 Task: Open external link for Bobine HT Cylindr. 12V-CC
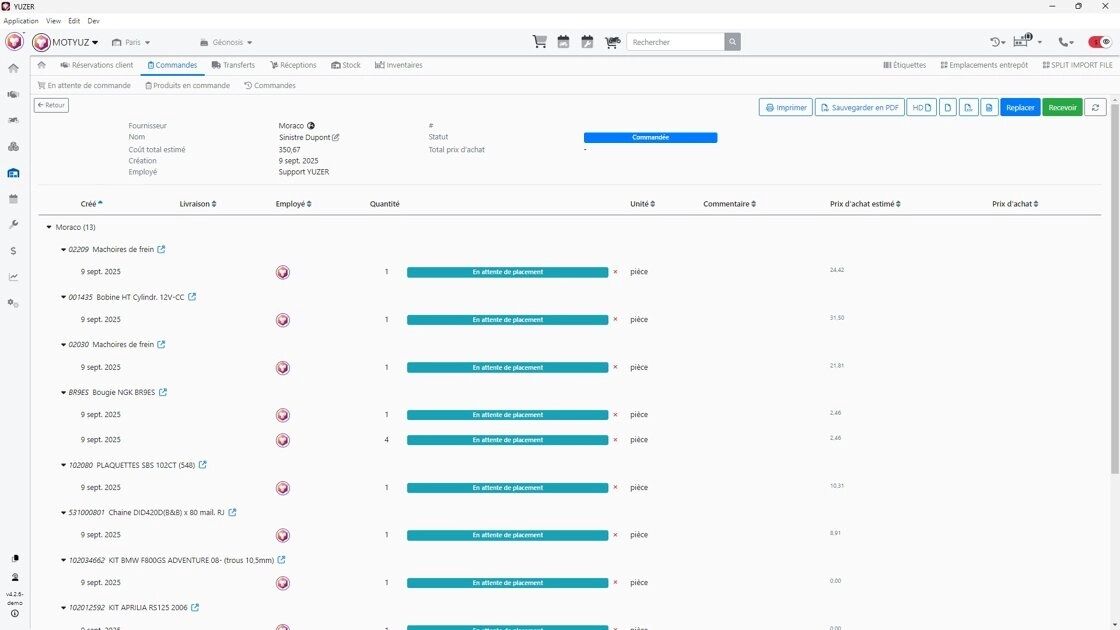point(192,297)
